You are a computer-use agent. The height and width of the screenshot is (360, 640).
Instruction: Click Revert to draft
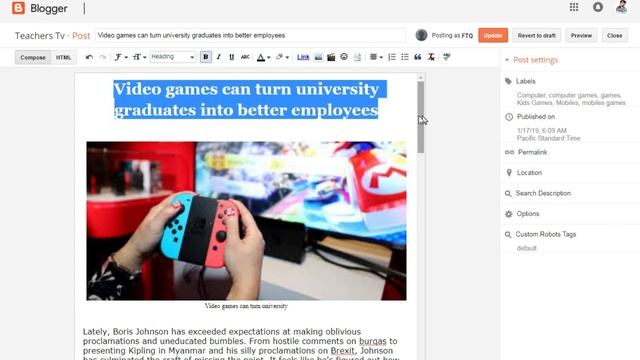tap(536, 36)
